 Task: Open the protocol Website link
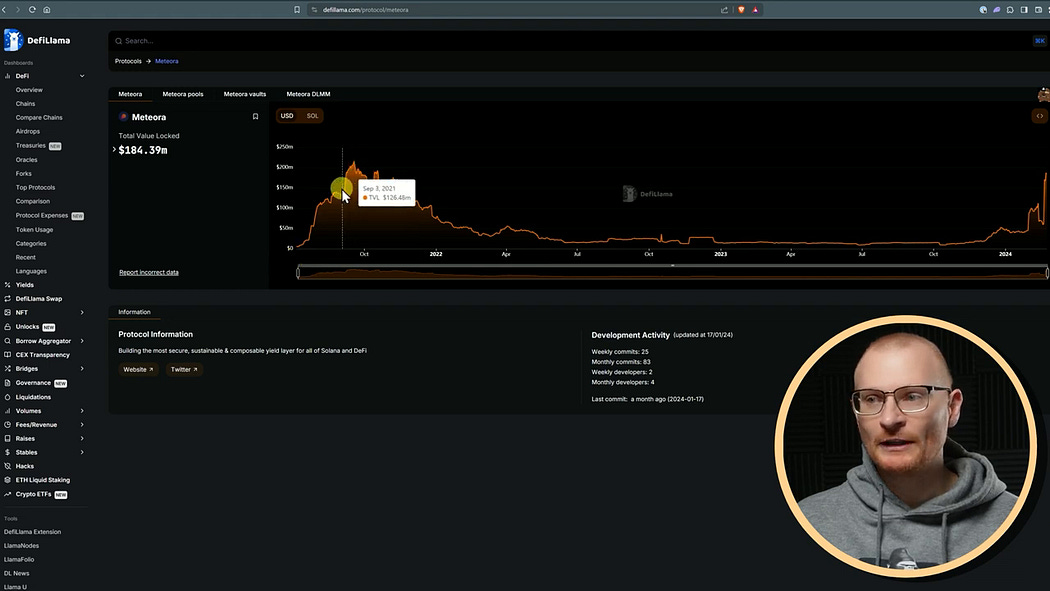[x=139, y=369]
